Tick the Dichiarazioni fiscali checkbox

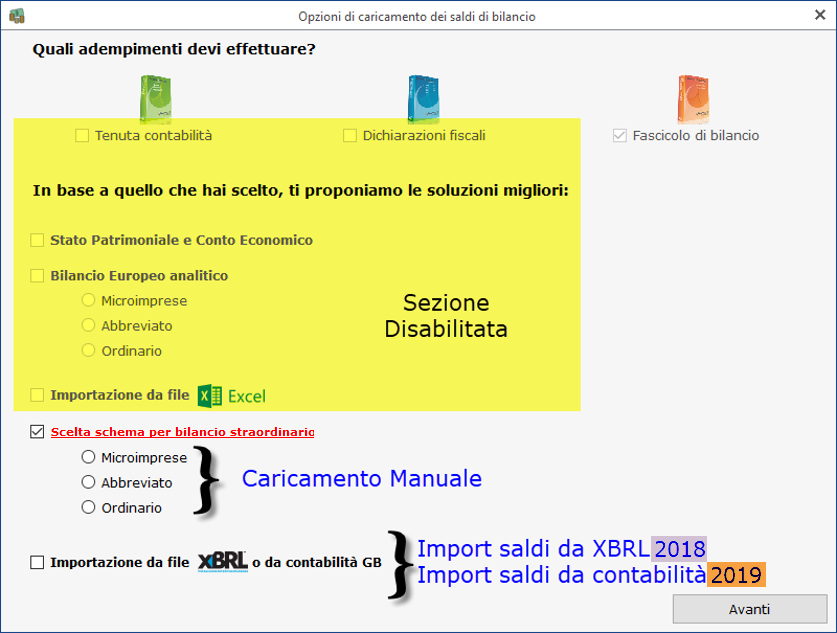click(350, 136)
